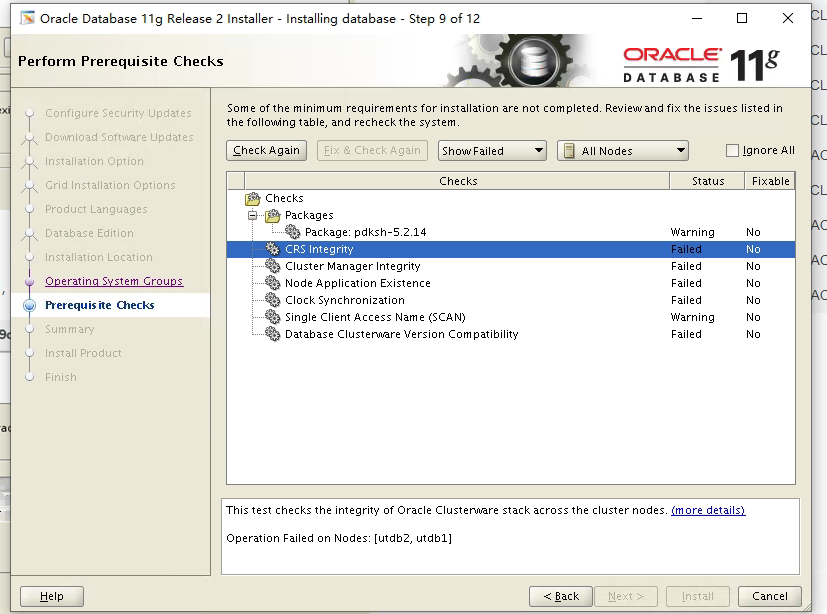
Task: Click the Fixable column header
Action: [770, 181]
